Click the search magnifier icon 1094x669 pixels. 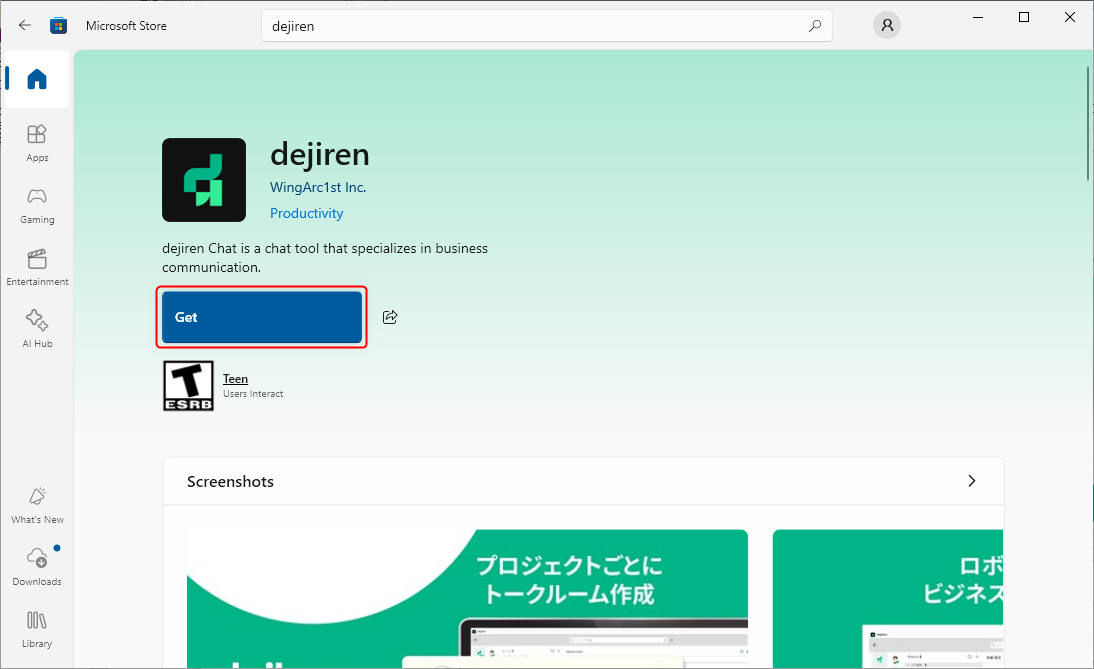click(815, 26)
